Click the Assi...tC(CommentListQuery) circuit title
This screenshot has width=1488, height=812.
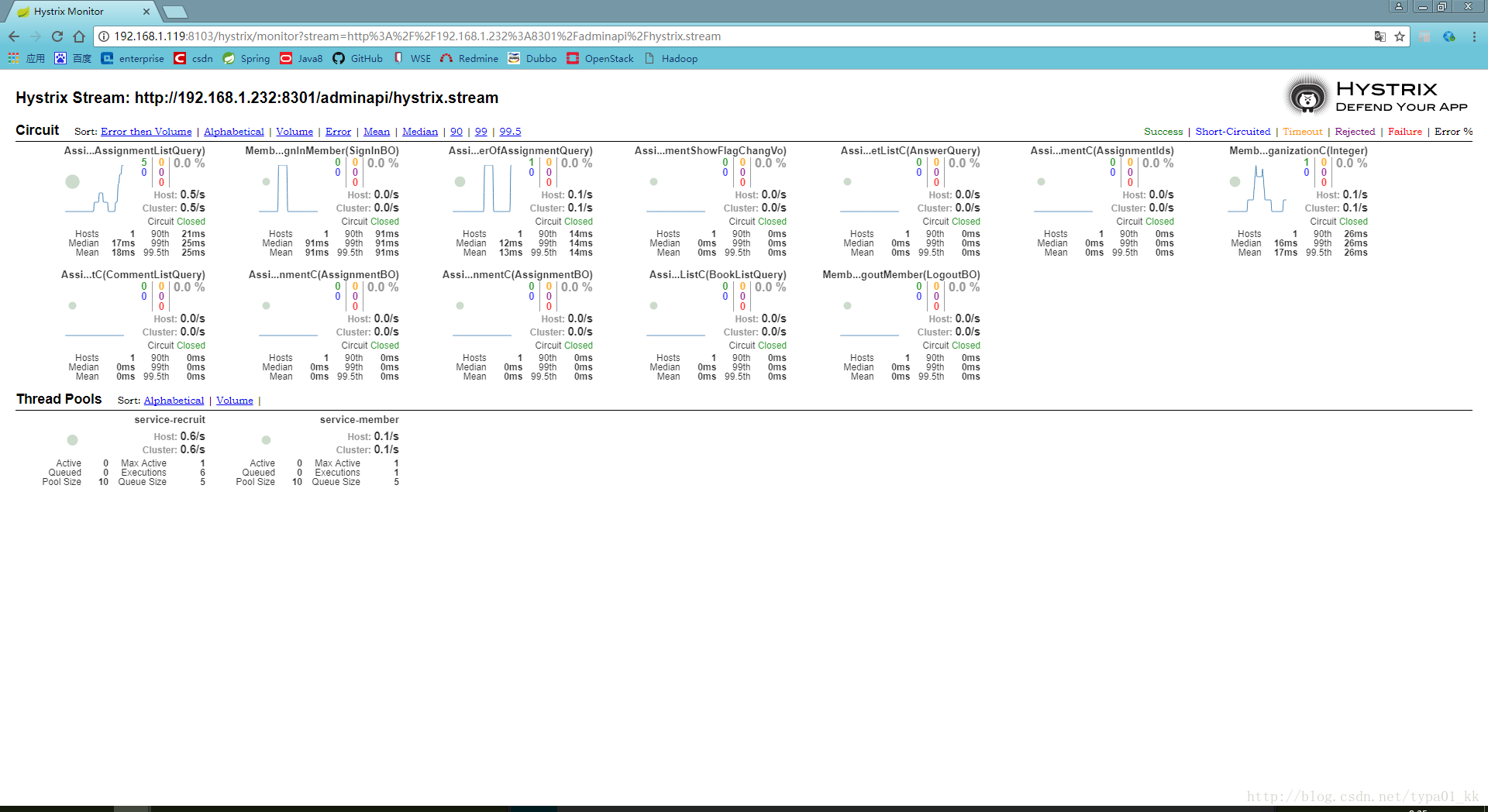[x=133, y=274]
